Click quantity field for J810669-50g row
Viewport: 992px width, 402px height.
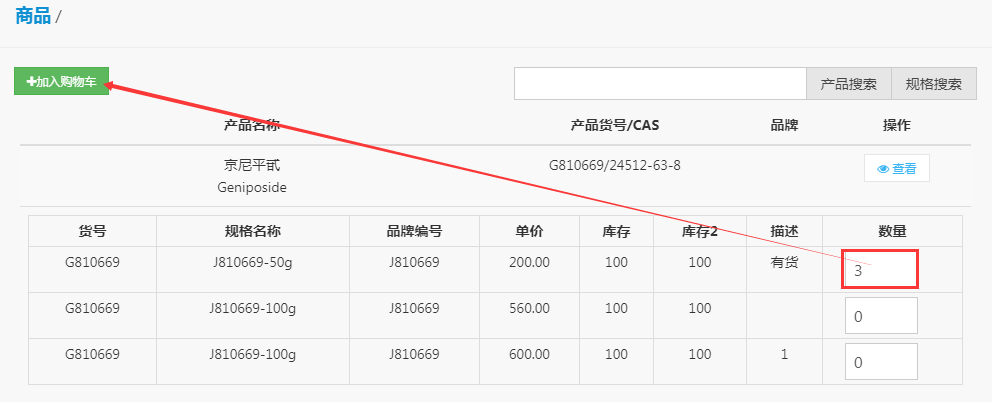tap(880, 269)
